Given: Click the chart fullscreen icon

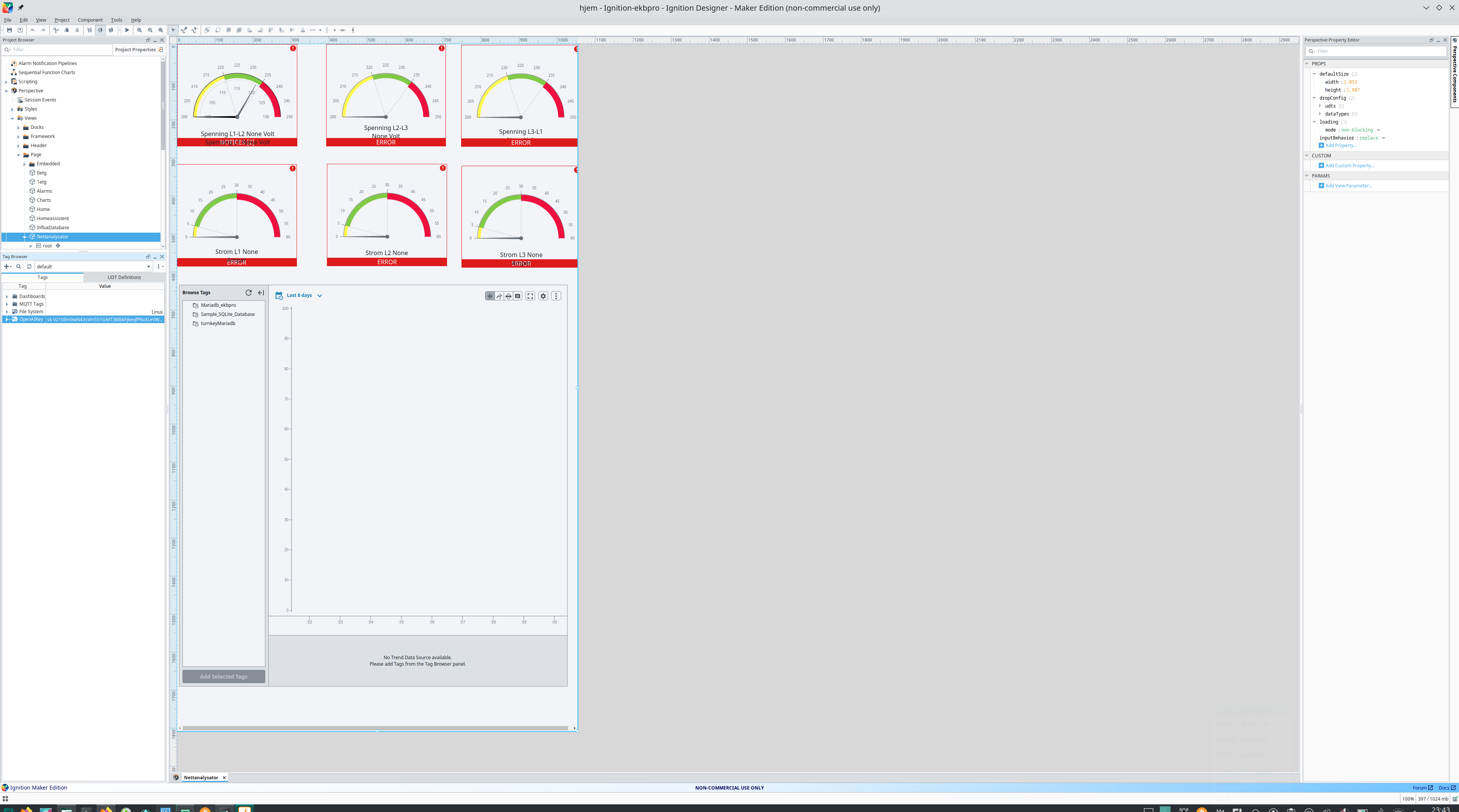Looking at the screenshot, I should [x=530, y=296].
